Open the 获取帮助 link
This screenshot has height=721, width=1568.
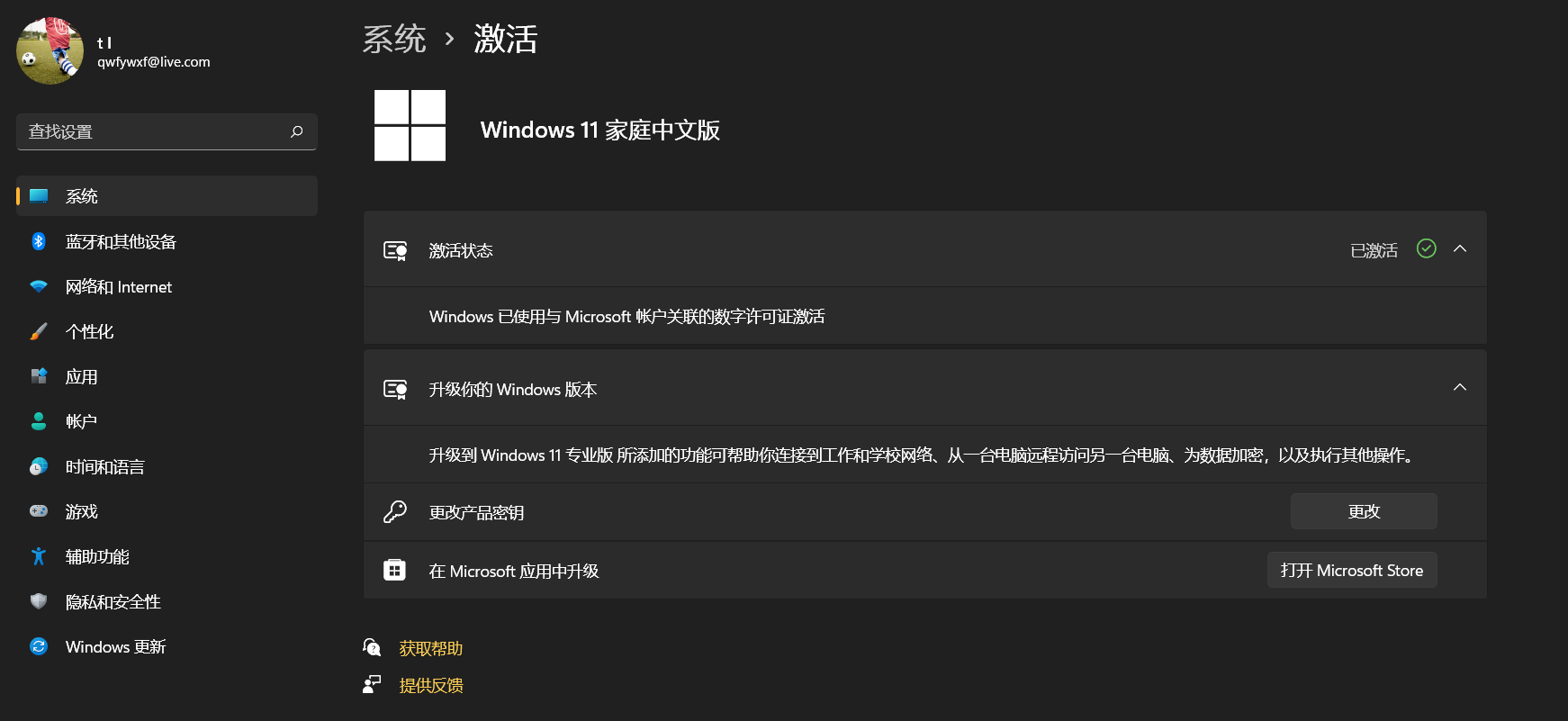click(431, 648)
